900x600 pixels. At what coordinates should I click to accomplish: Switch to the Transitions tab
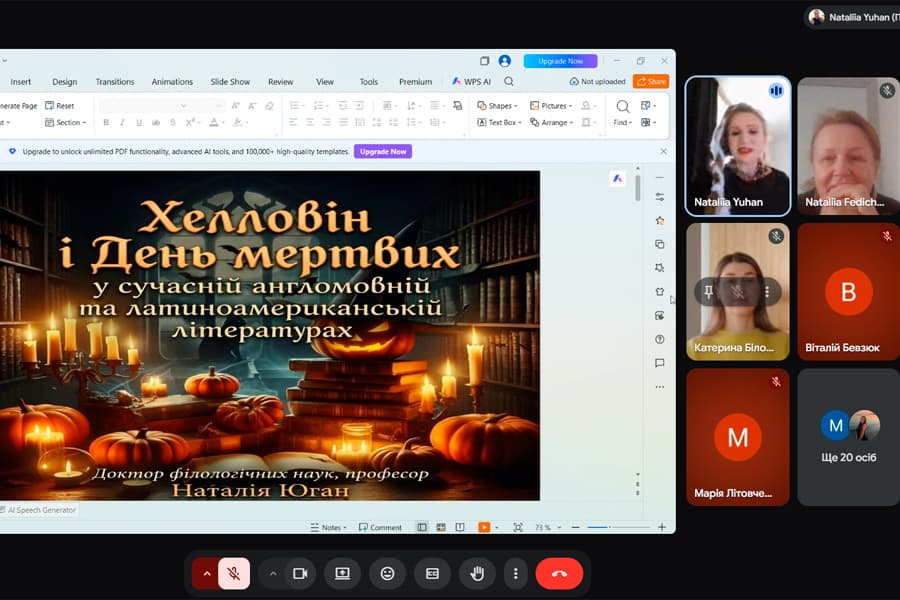[115, 82]
